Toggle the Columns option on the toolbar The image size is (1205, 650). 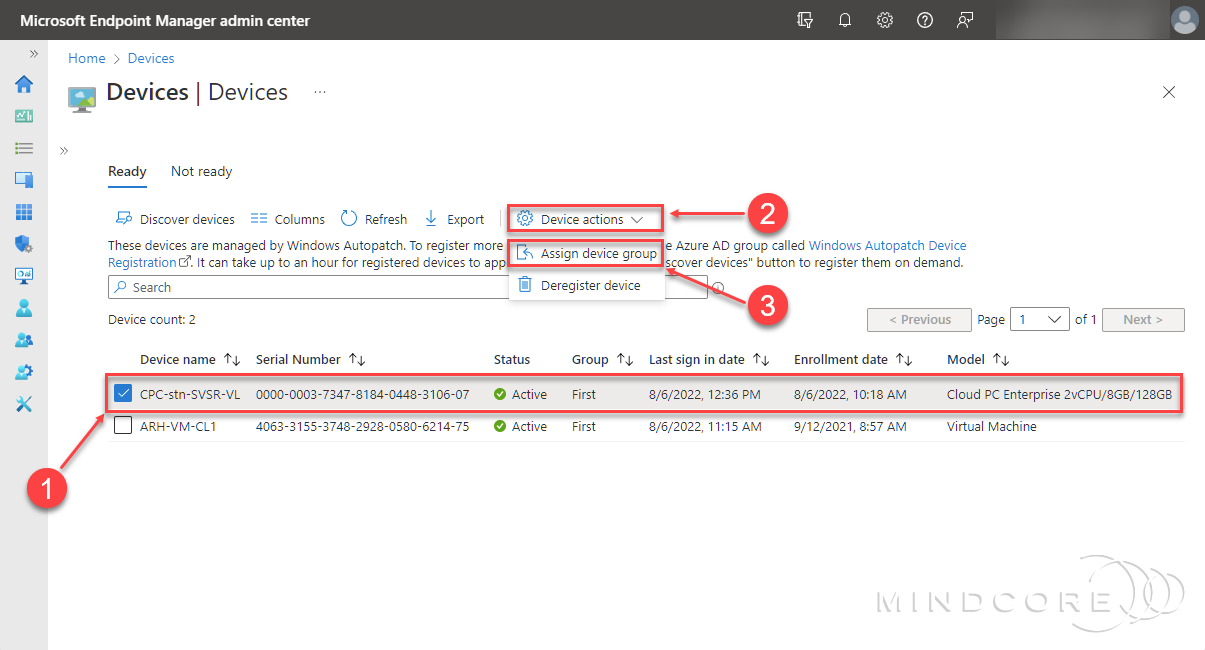click(x=288, y=218)
